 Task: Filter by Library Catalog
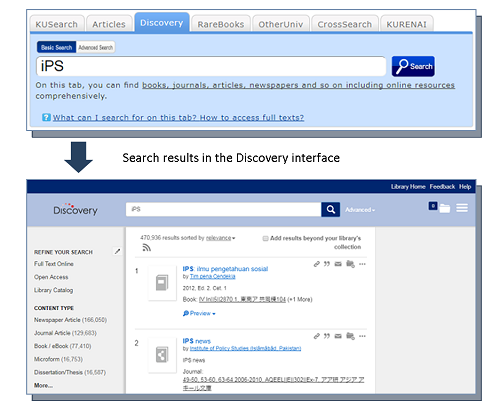point(53,290)
